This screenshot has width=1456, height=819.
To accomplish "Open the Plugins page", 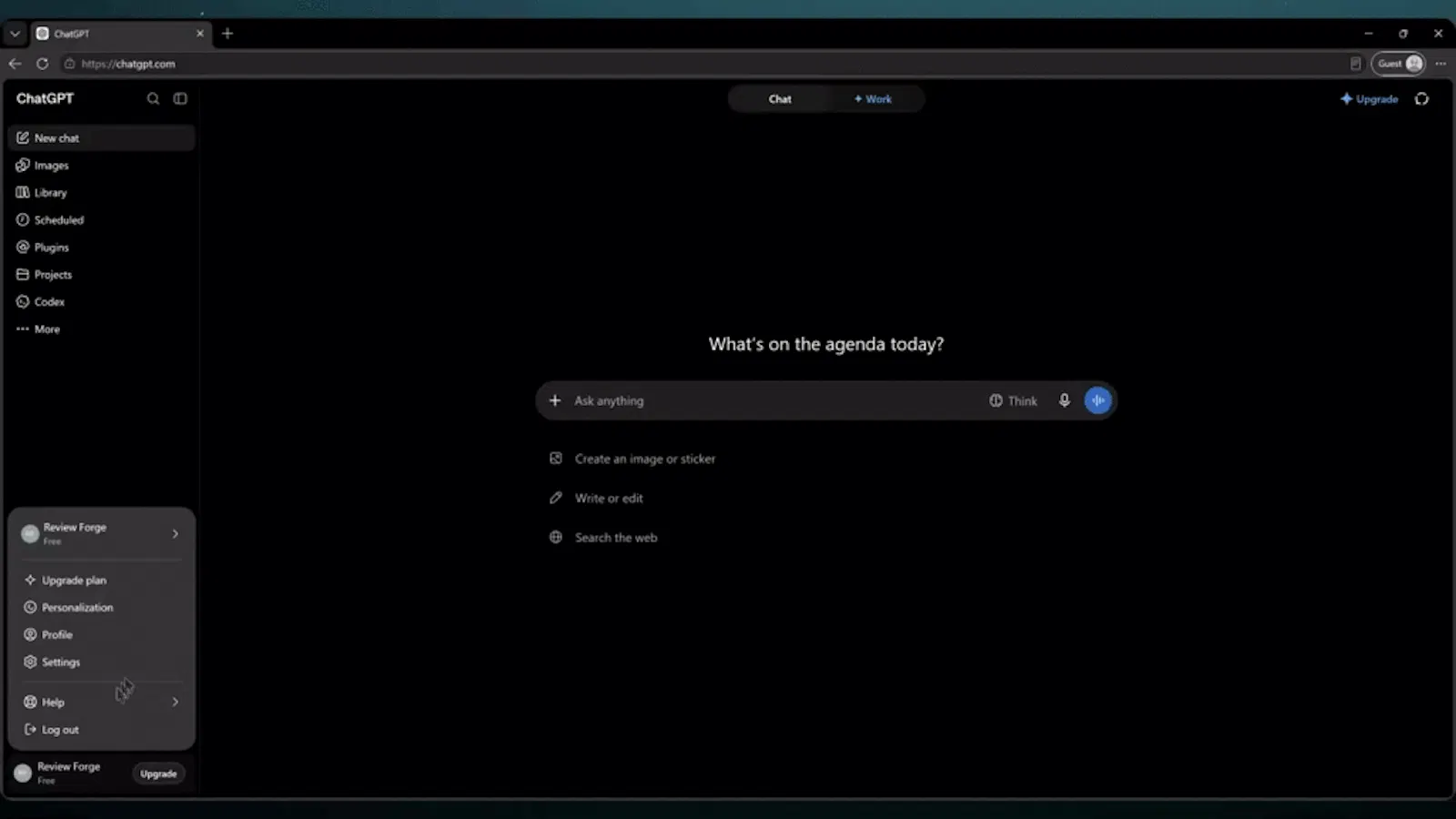I will point(101,248).
